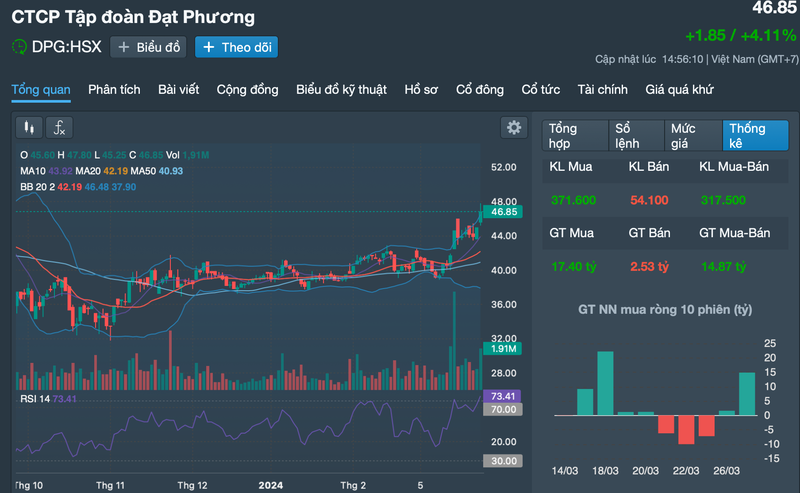Click the green clock icon beside DPG:HSX
Image resolution: width=800 pixels, height=493 pixels.
[19, 47]
